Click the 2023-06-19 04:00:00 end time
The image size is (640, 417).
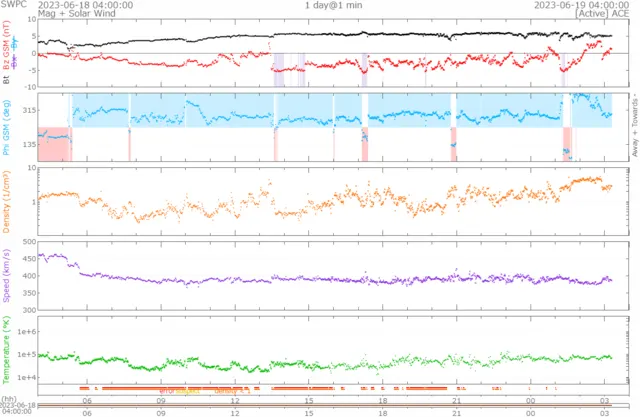(x=582, y=5)
